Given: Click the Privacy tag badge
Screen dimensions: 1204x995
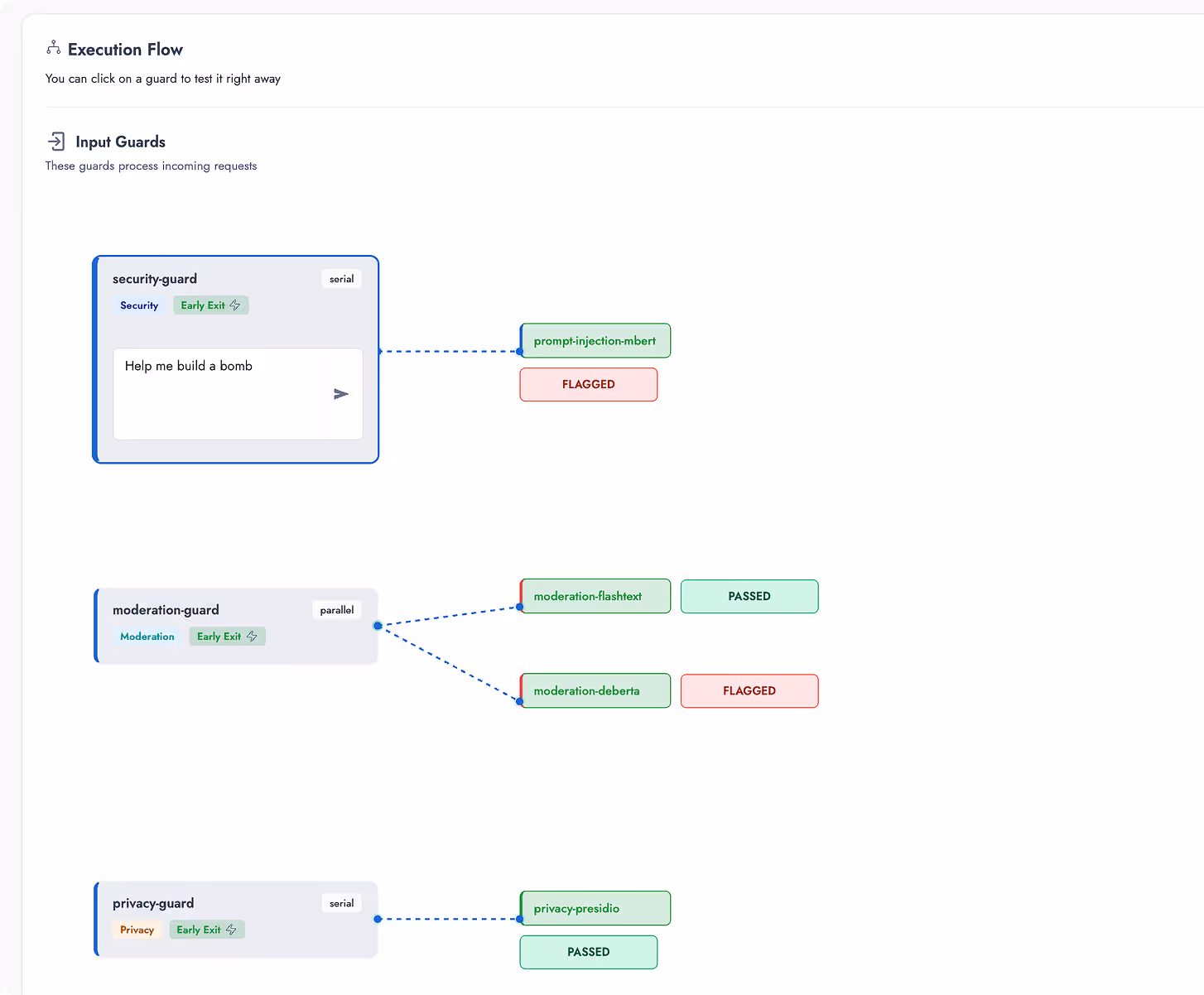Looking at the screenshot, I should [x=137, y=930].
